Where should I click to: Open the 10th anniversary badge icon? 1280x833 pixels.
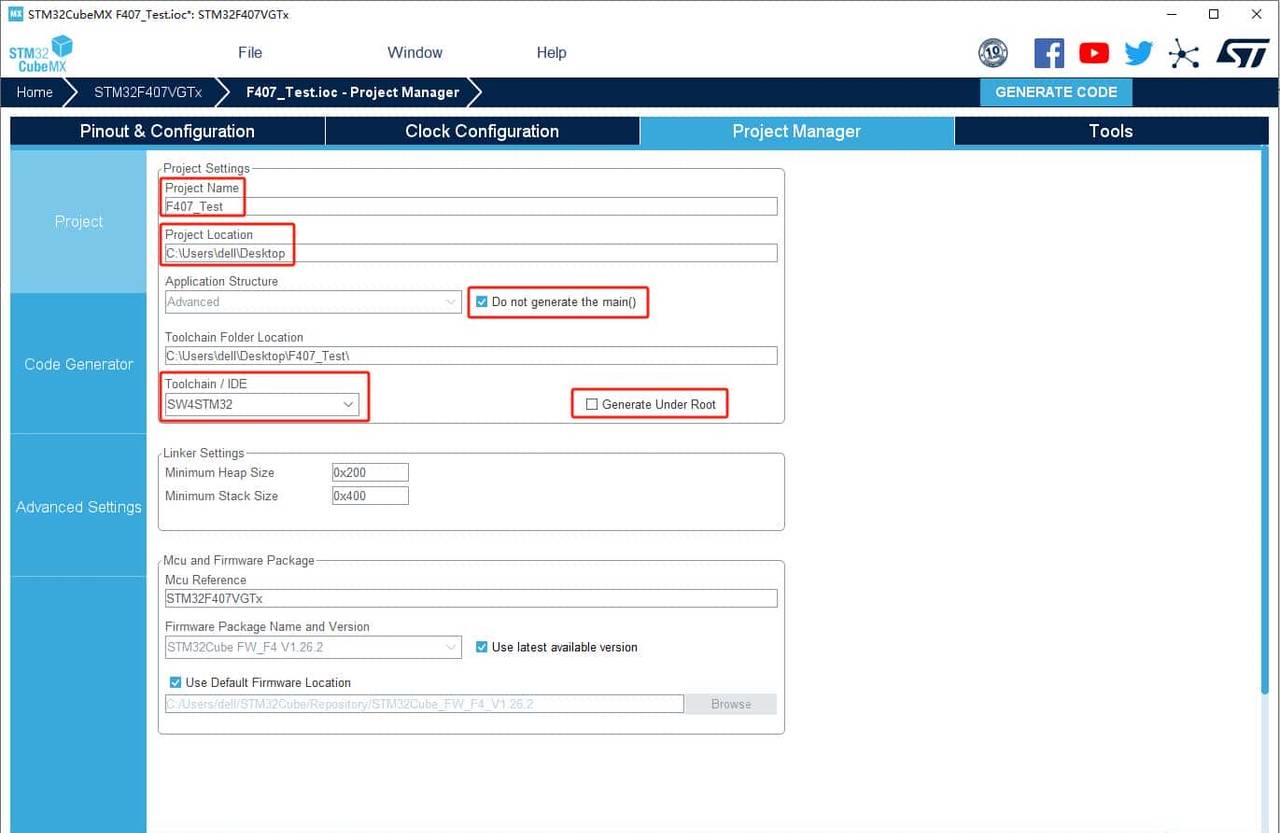point(993,53)
